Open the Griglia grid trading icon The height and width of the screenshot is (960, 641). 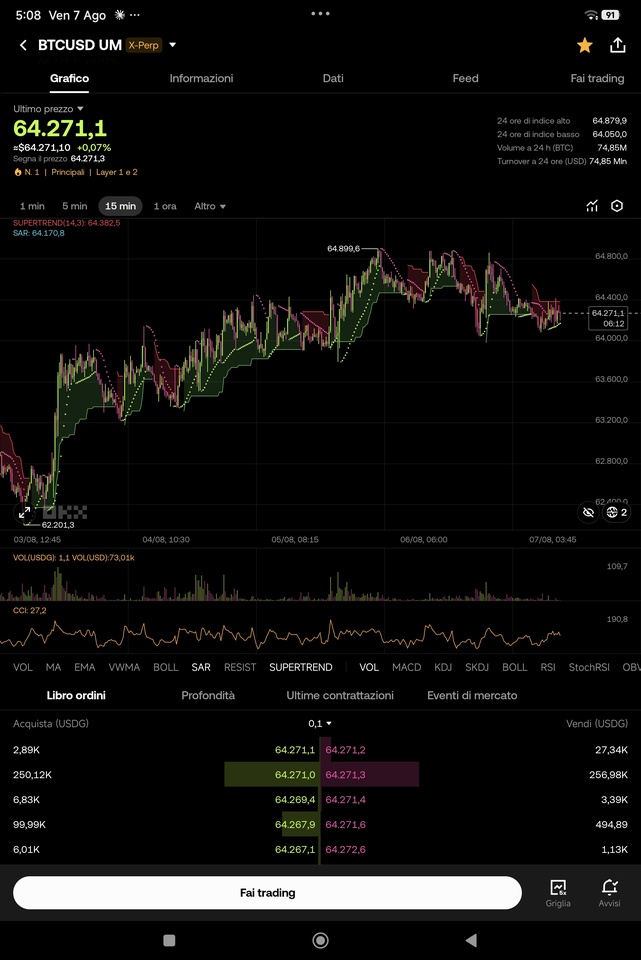point(558,893)
